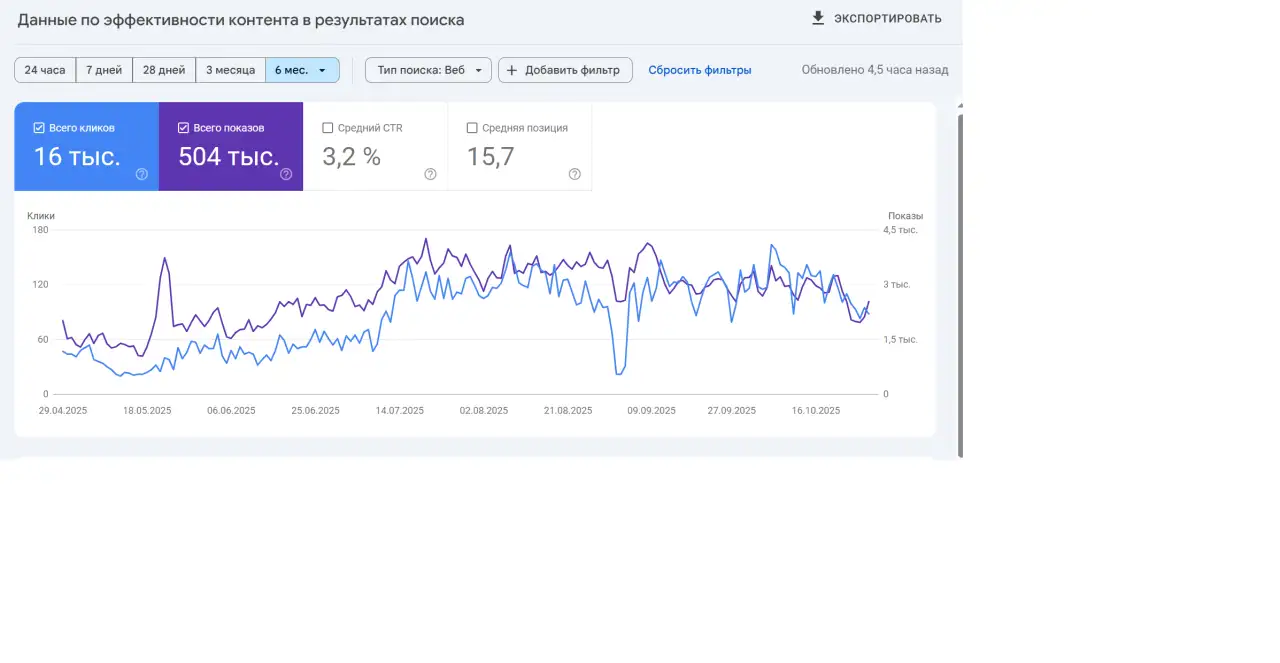Uncheck the Всего показов metric
The width and height of the screenshot is (1280, 663).
coord(183,127)
